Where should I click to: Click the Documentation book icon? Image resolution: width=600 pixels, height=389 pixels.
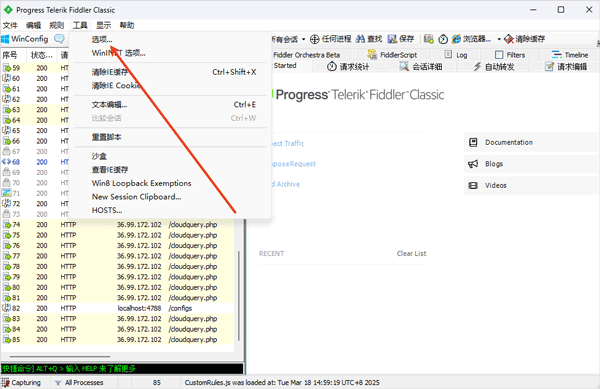point(473,142)
